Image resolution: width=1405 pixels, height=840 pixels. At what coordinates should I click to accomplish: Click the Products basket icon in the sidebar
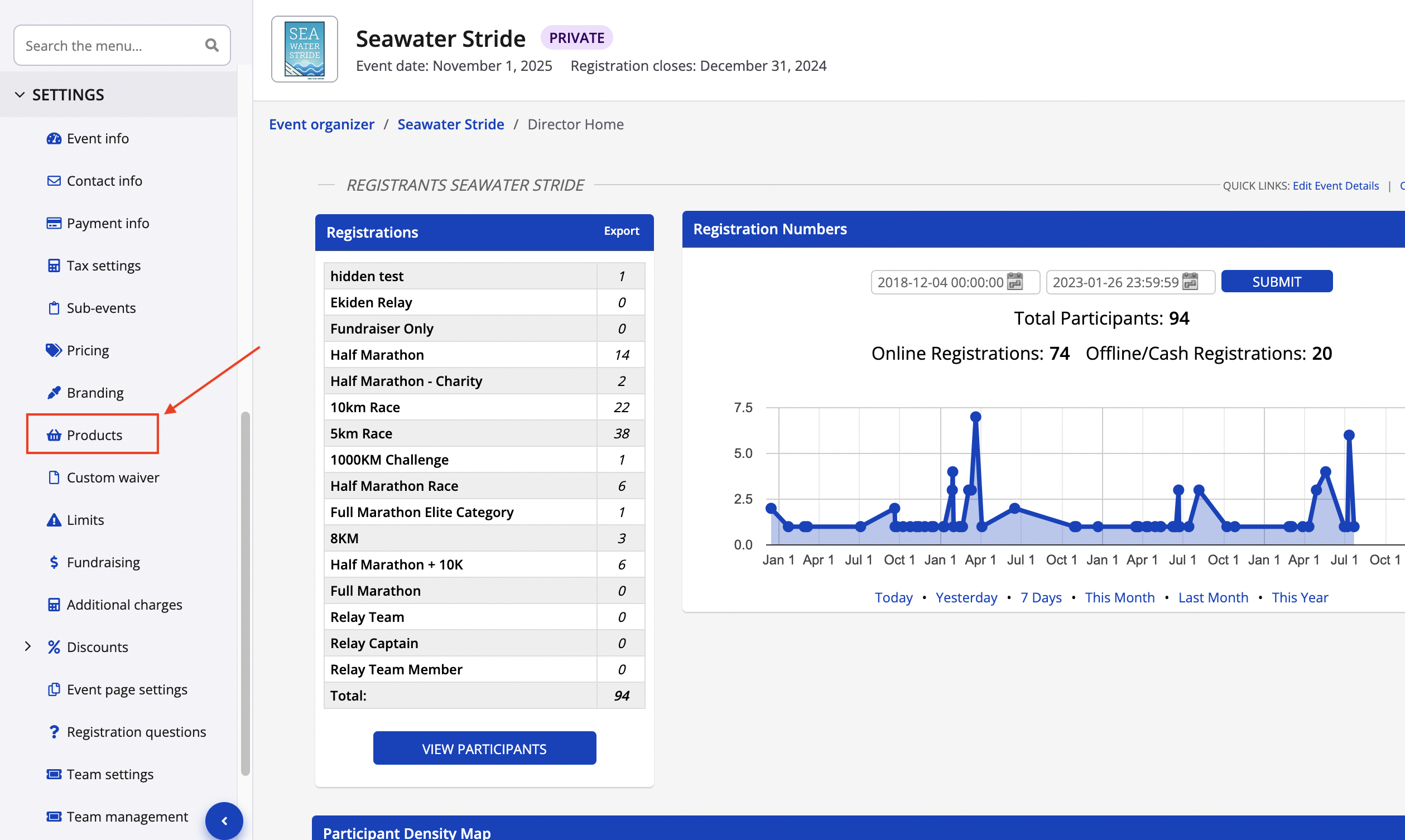54,435
